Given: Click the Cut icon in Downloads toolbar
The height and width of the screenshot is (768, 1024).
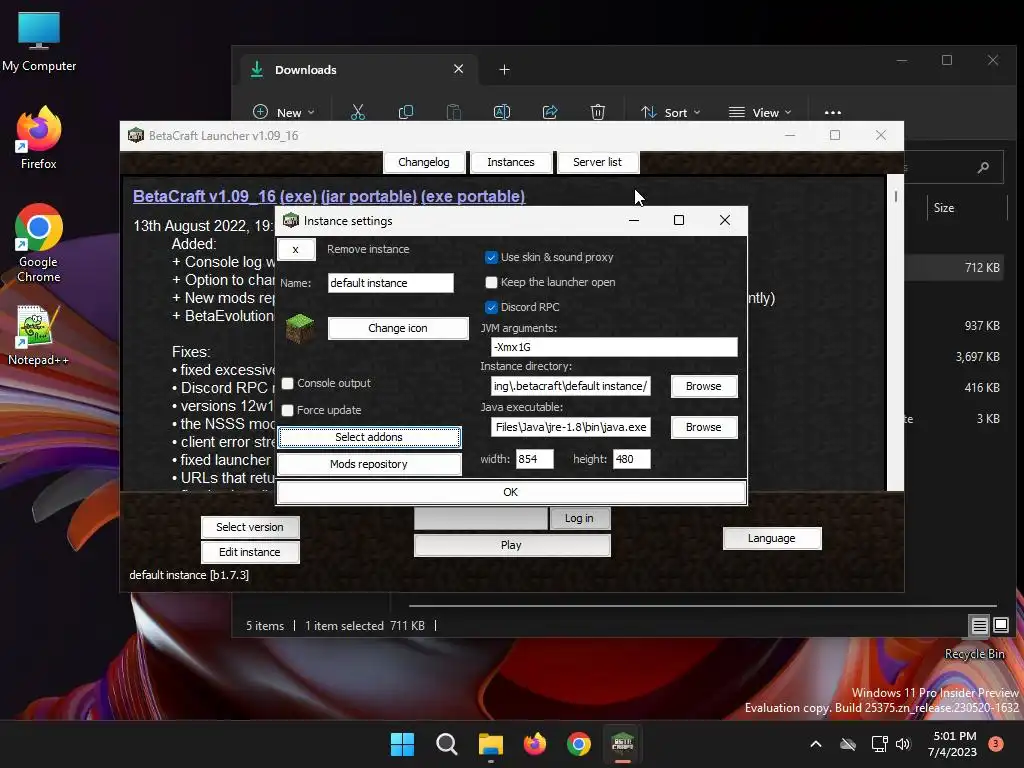Looking at the screenshot, I should tap(358, 112).
